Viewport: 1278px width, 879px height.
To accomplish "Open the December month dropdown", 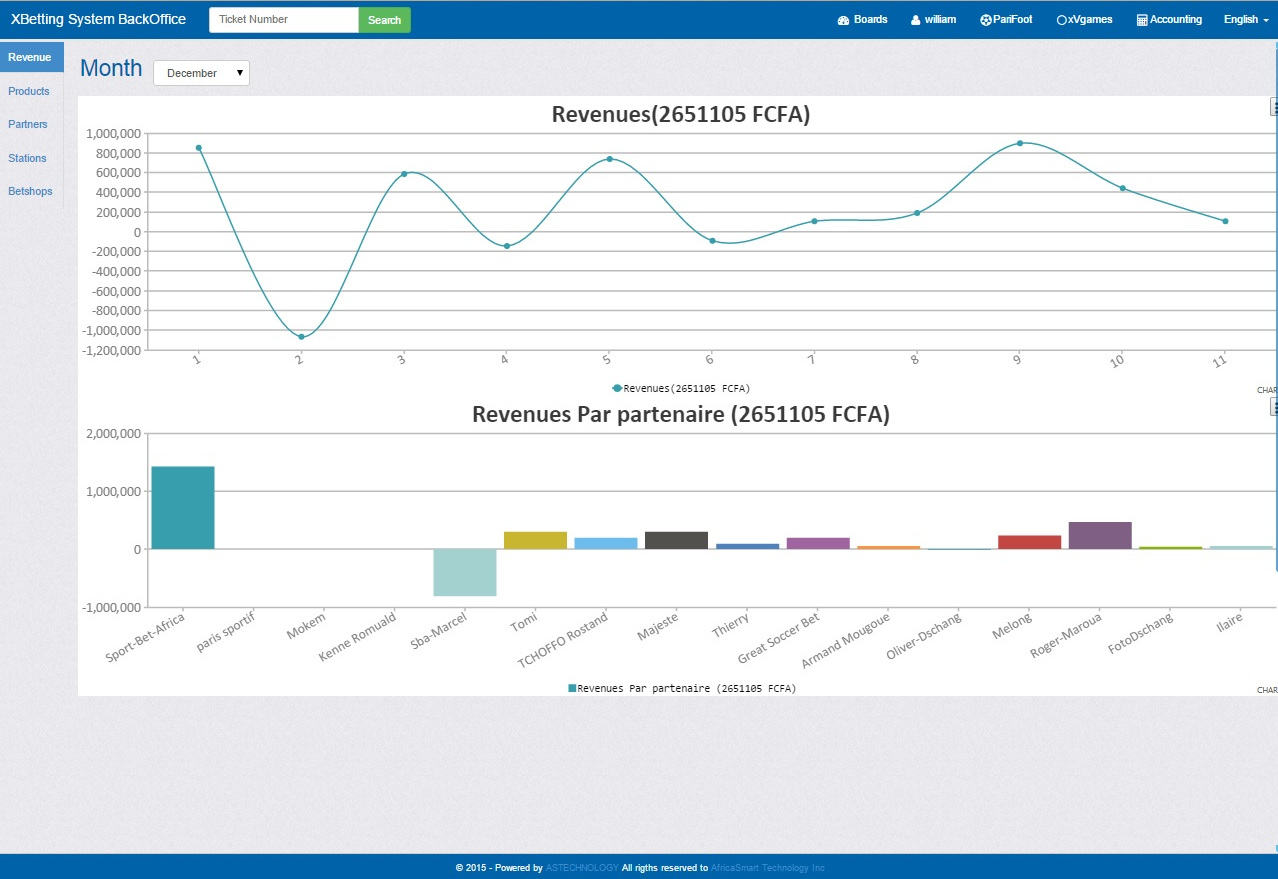I will coord(201,73).
